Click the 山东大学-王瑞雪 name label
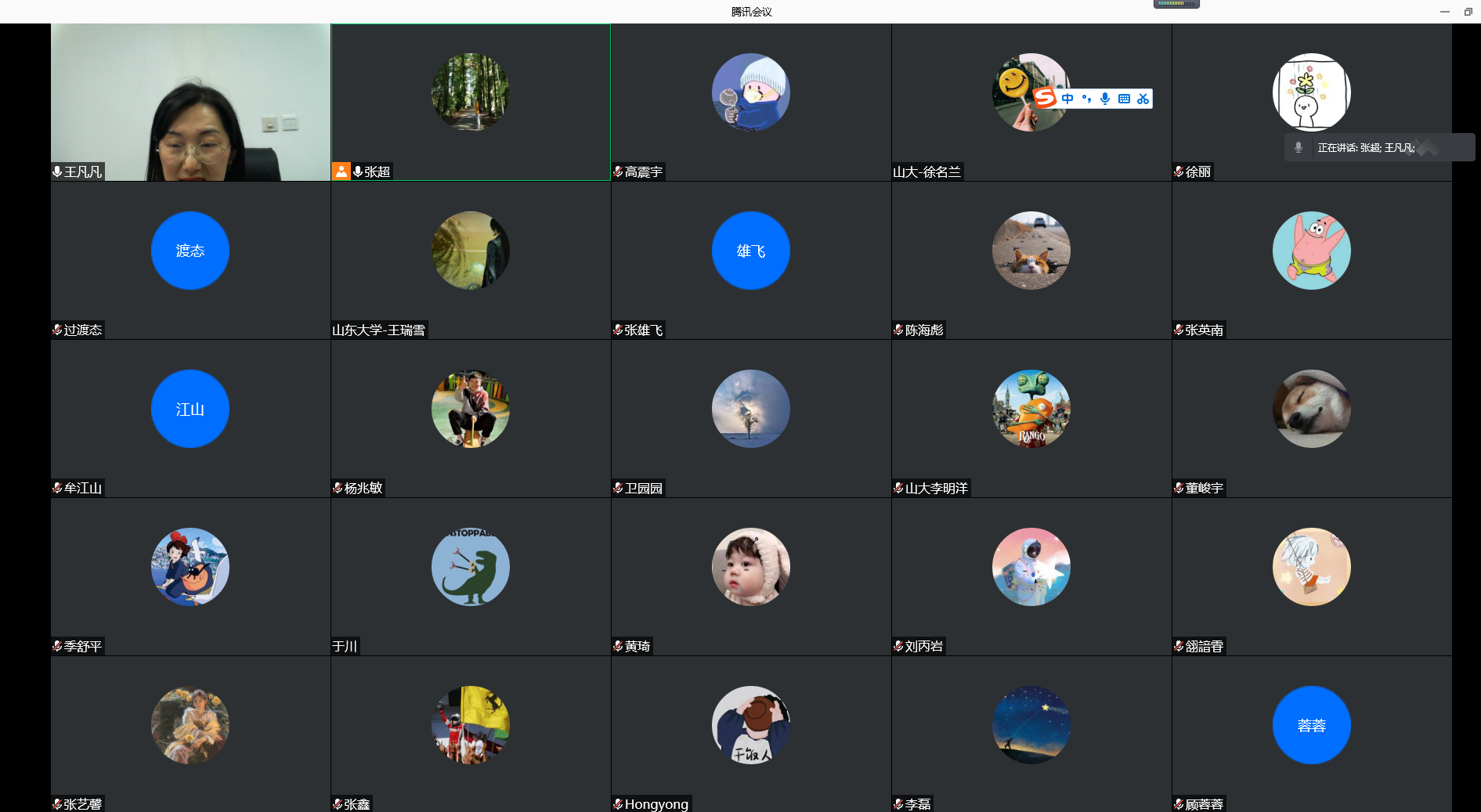 coord(379,330)
